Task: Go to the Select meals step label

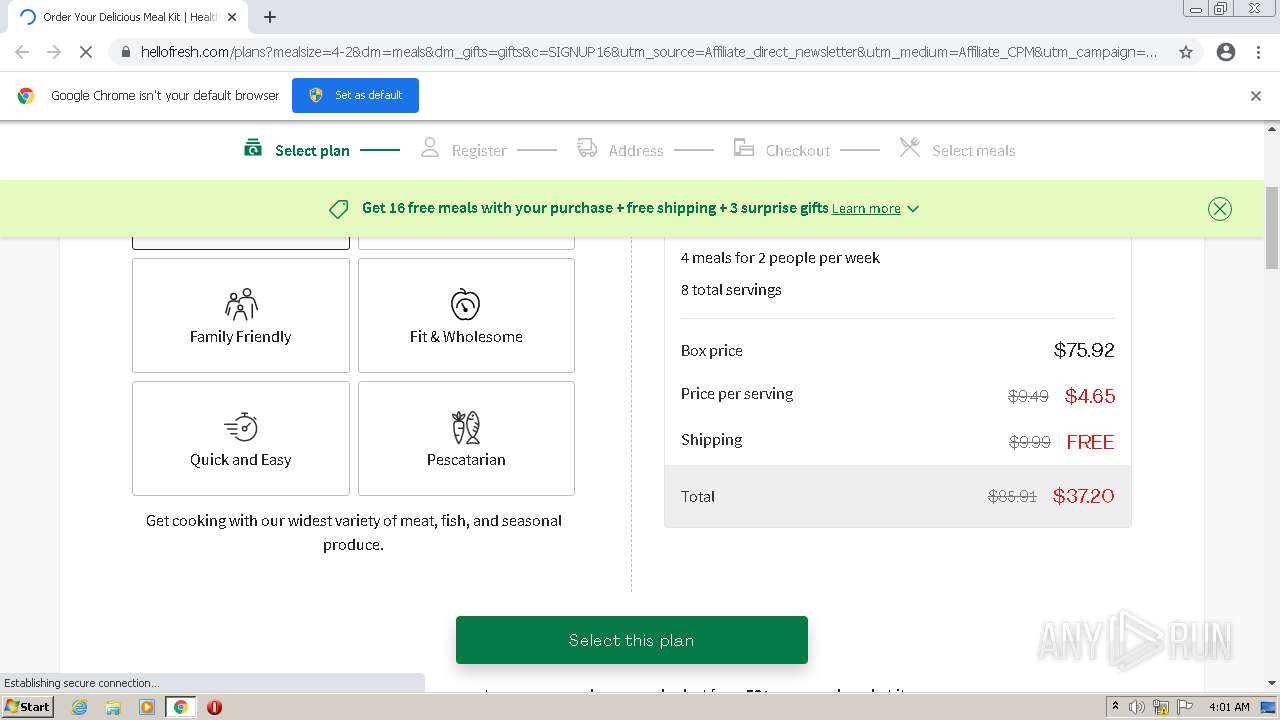Action: pos(973,151)
